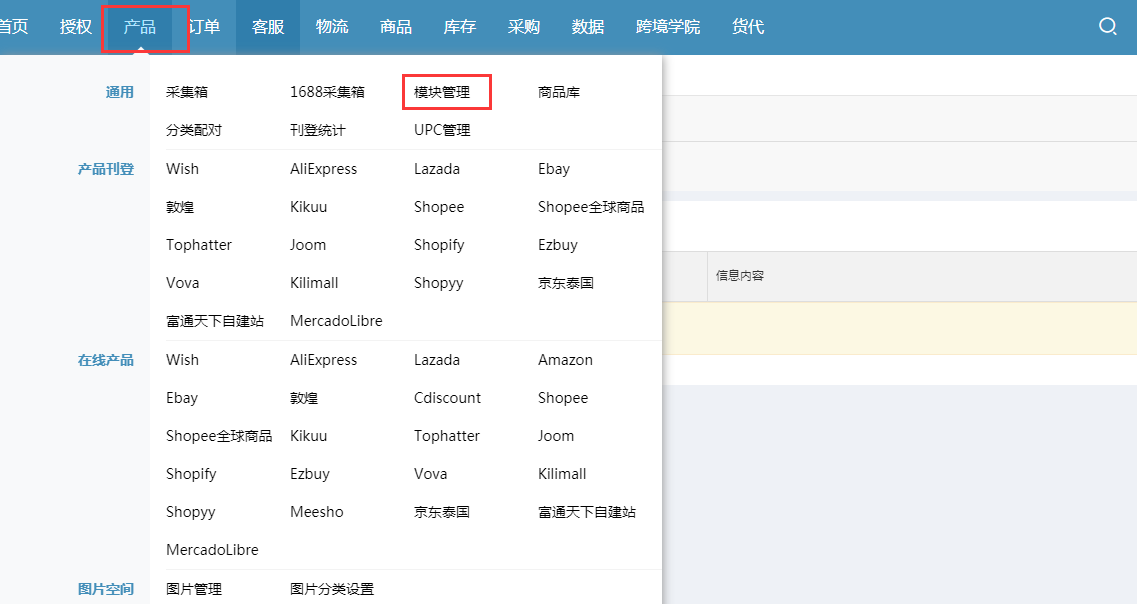Viewport: 1137px width, 604px height.
Task: Choose Shopyy under 产品刊登
Action: coord(438,284)
